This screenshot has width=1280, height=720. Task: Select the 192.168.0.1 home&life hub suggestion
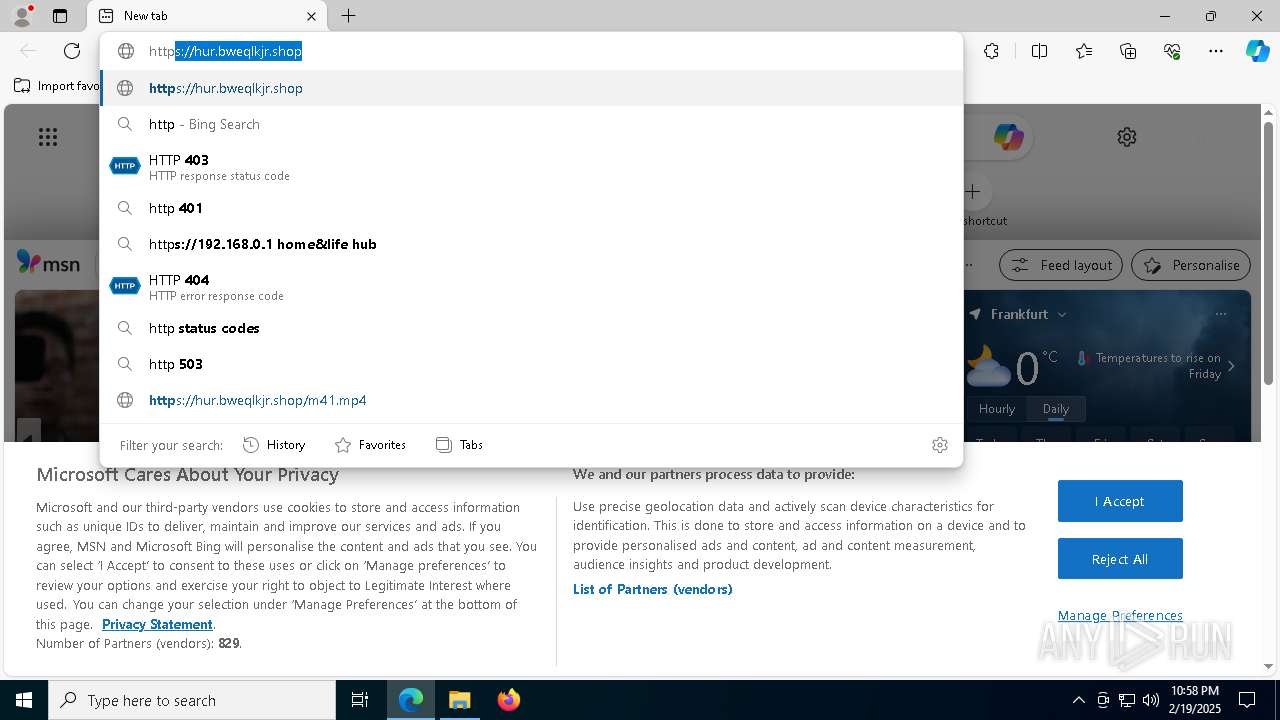pos(531,244)
